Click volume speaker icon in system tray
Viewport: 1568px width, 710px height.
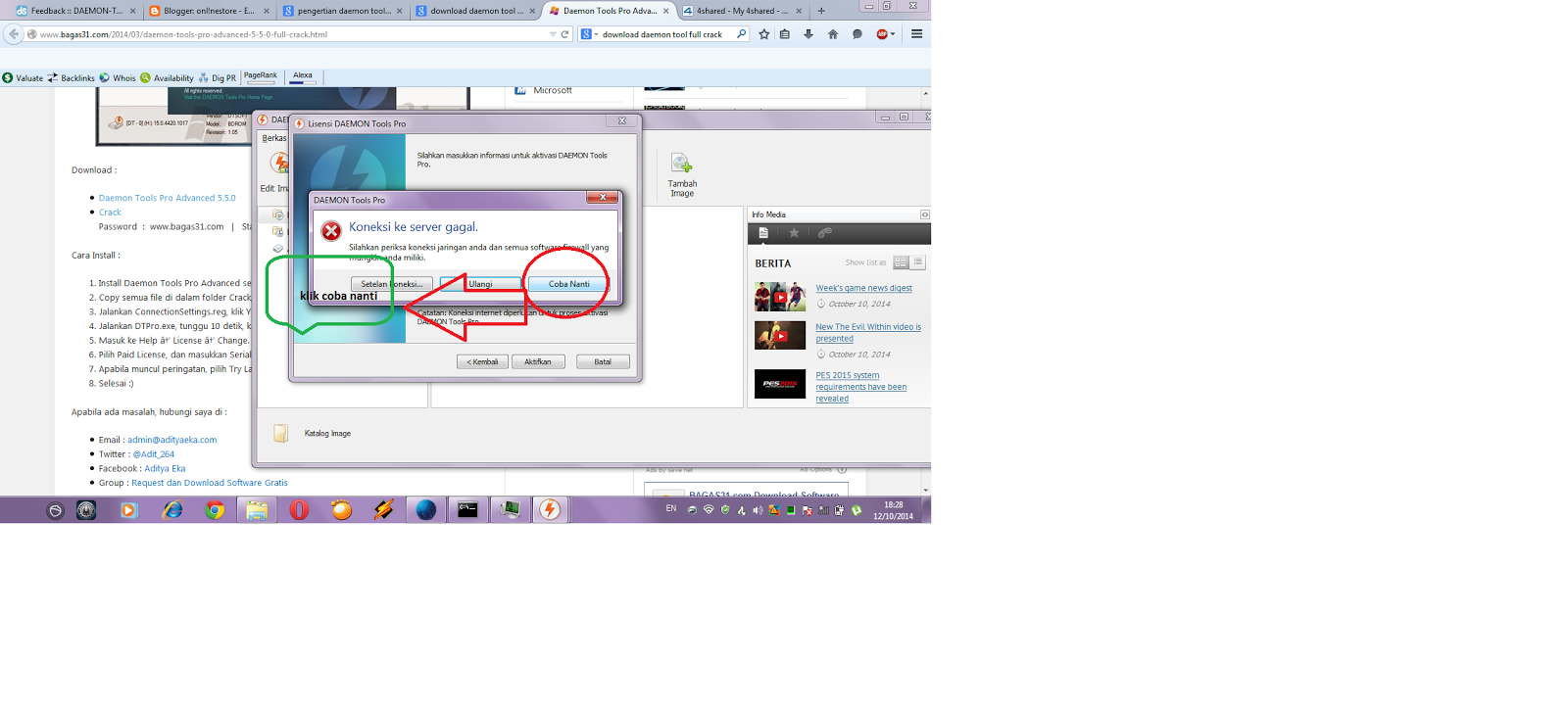758,510
